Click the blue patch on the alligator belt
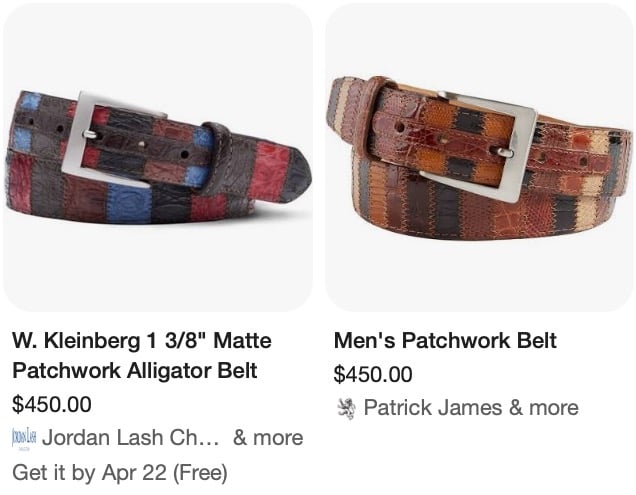This screenshot has width=636, height=495. [x=129, y=204]
